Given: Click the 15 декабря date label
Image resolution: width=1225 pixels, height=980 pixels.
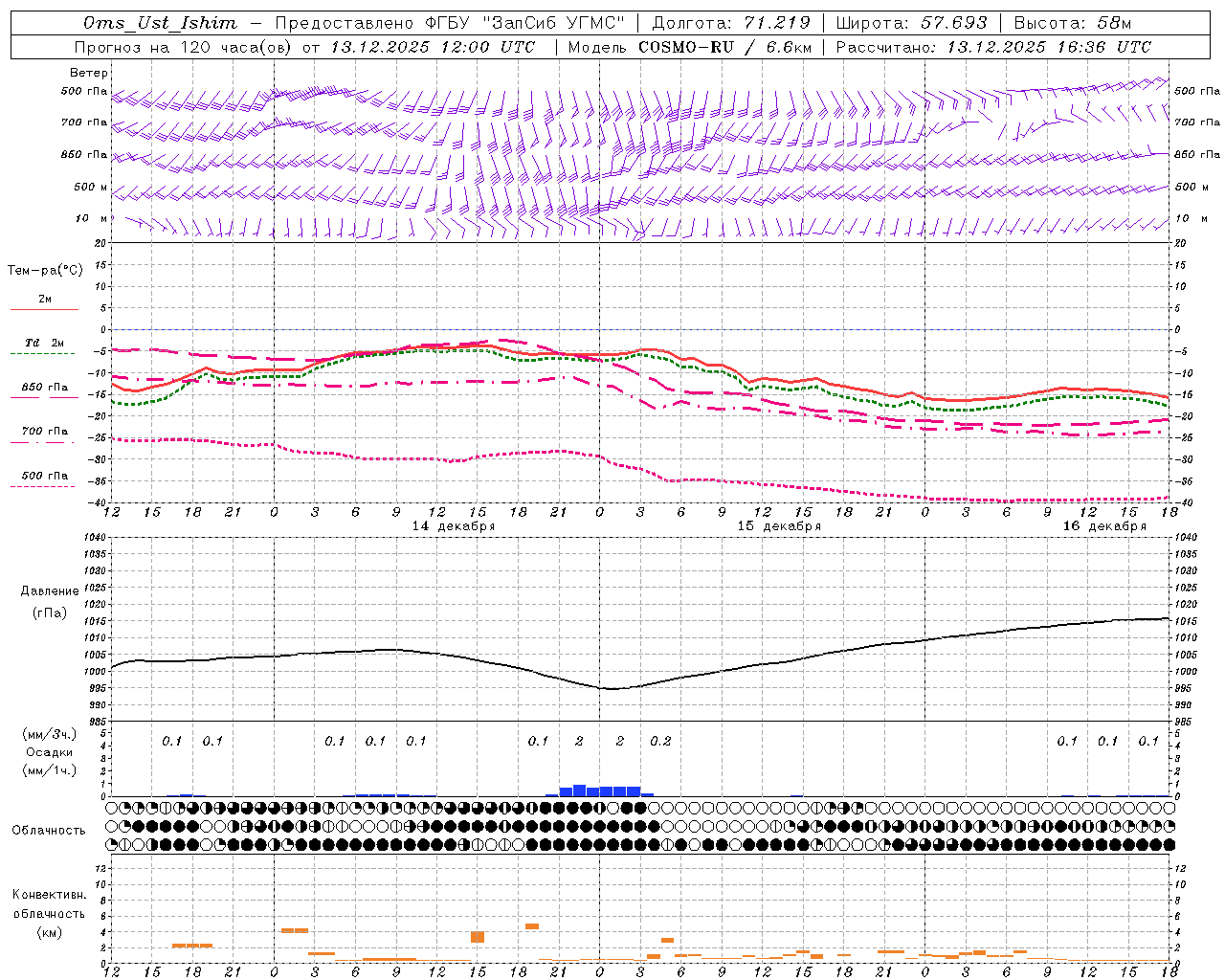Looking at the screenshot, I should tap(778, 526).
